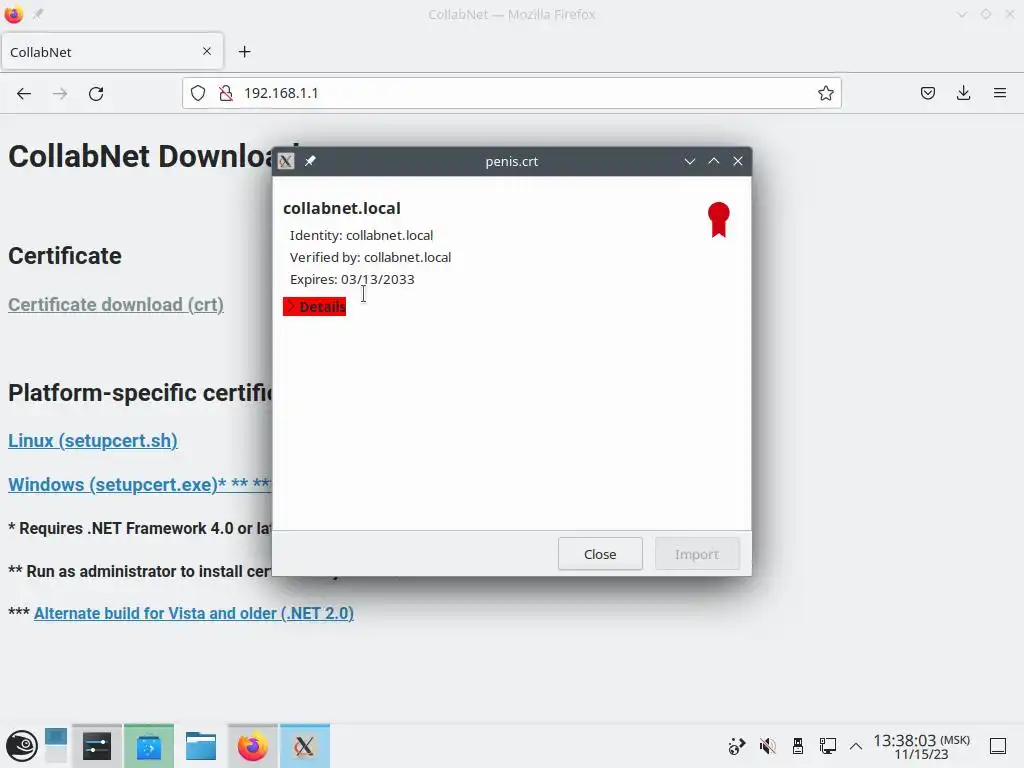Click the Verified by: collabnet.local line

point(370,257)
